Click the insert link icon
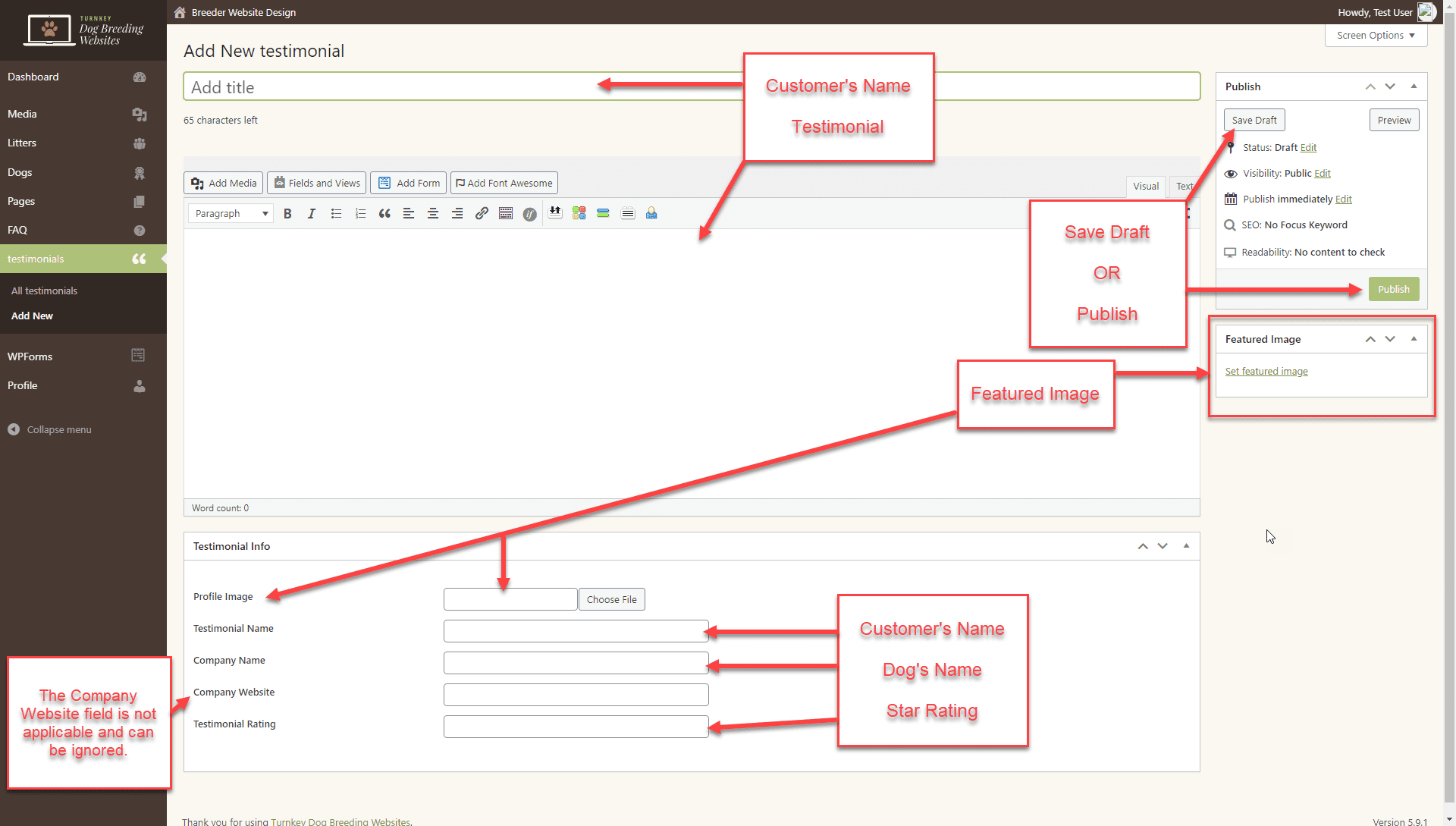The width and height of the screenshot is (1456, 826). click(x=482, y=214)
